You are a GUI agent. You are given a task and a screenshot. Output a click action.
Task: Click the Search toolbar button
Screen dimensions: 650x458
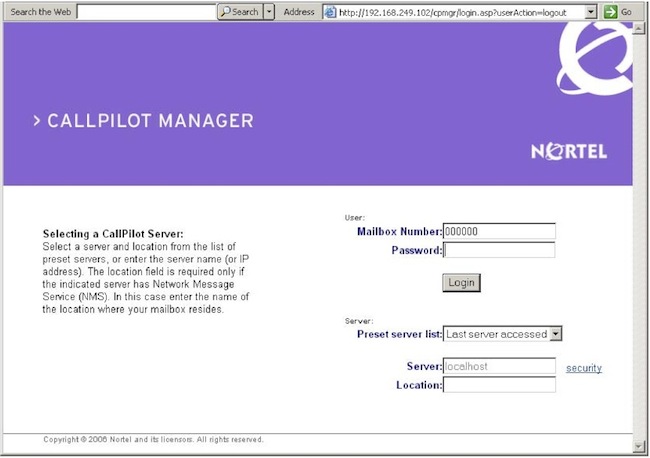240,12
